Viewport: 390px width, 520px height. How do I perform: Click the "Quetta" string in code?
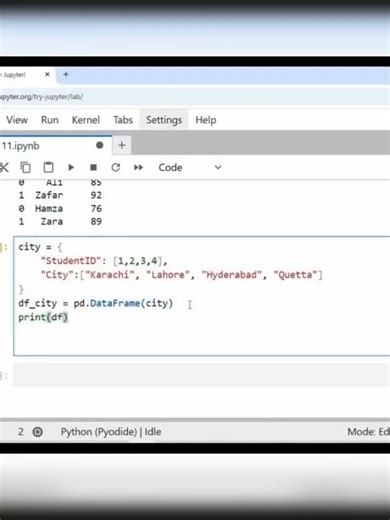tap(295, 275)
